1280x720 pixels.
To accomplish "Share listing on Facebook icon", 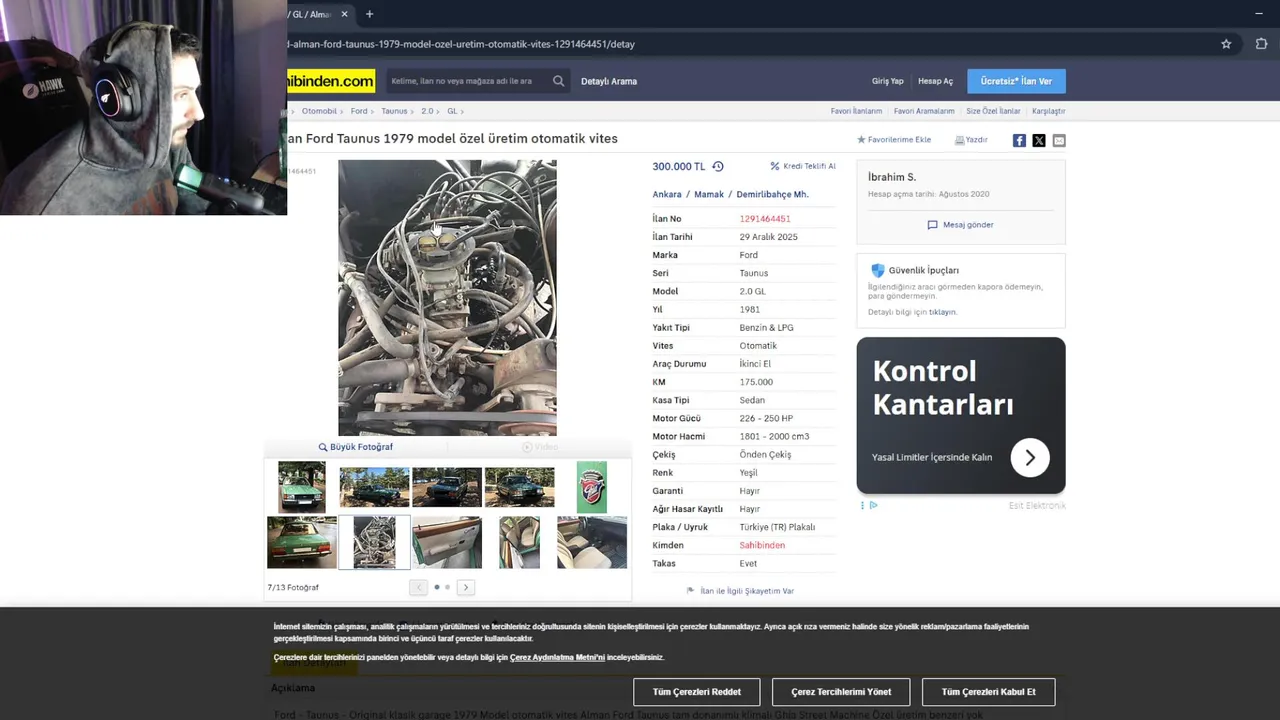I will (1019, 140).
